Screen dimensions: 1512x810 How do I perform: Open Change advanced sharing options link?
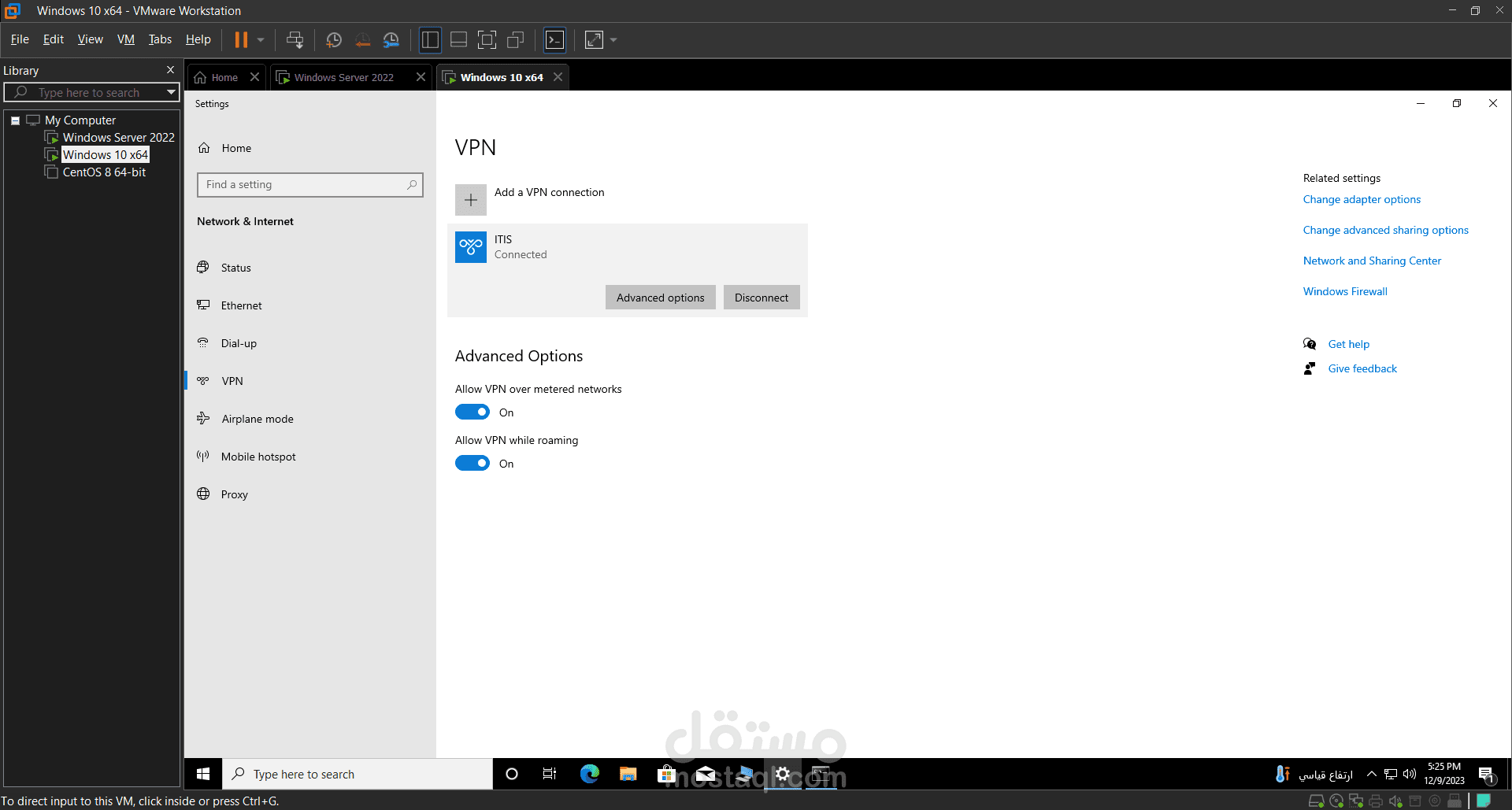coord(1385,231)
